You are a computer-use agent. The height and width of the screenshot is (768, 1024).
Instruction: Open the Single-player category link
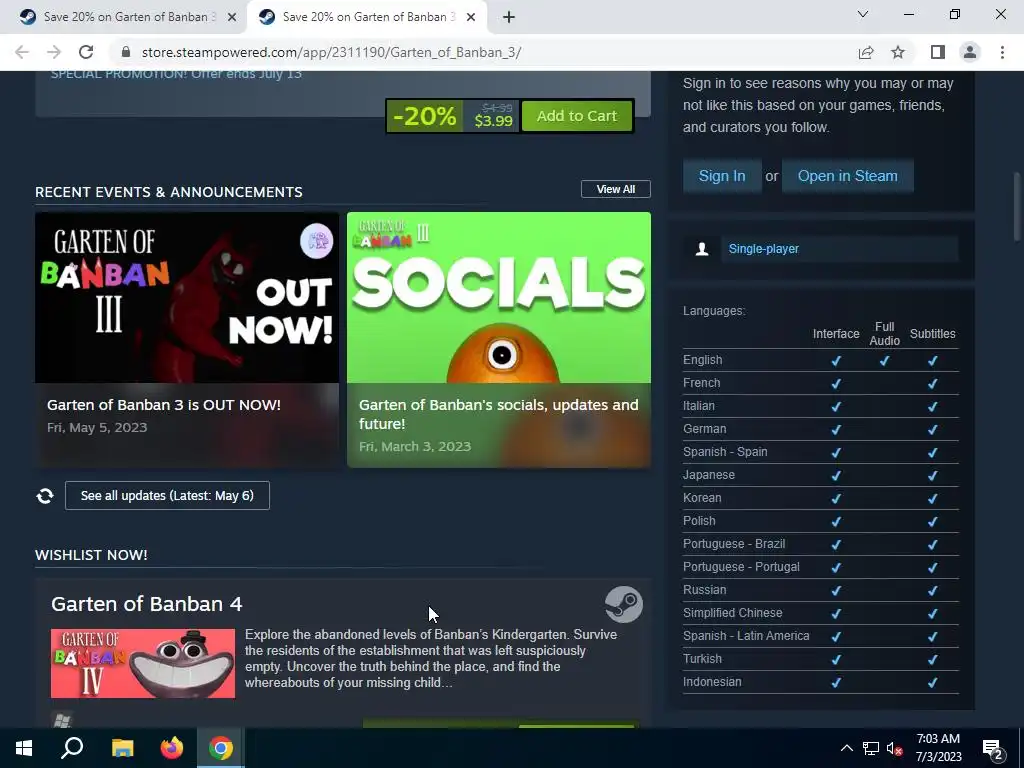(763, 249)
